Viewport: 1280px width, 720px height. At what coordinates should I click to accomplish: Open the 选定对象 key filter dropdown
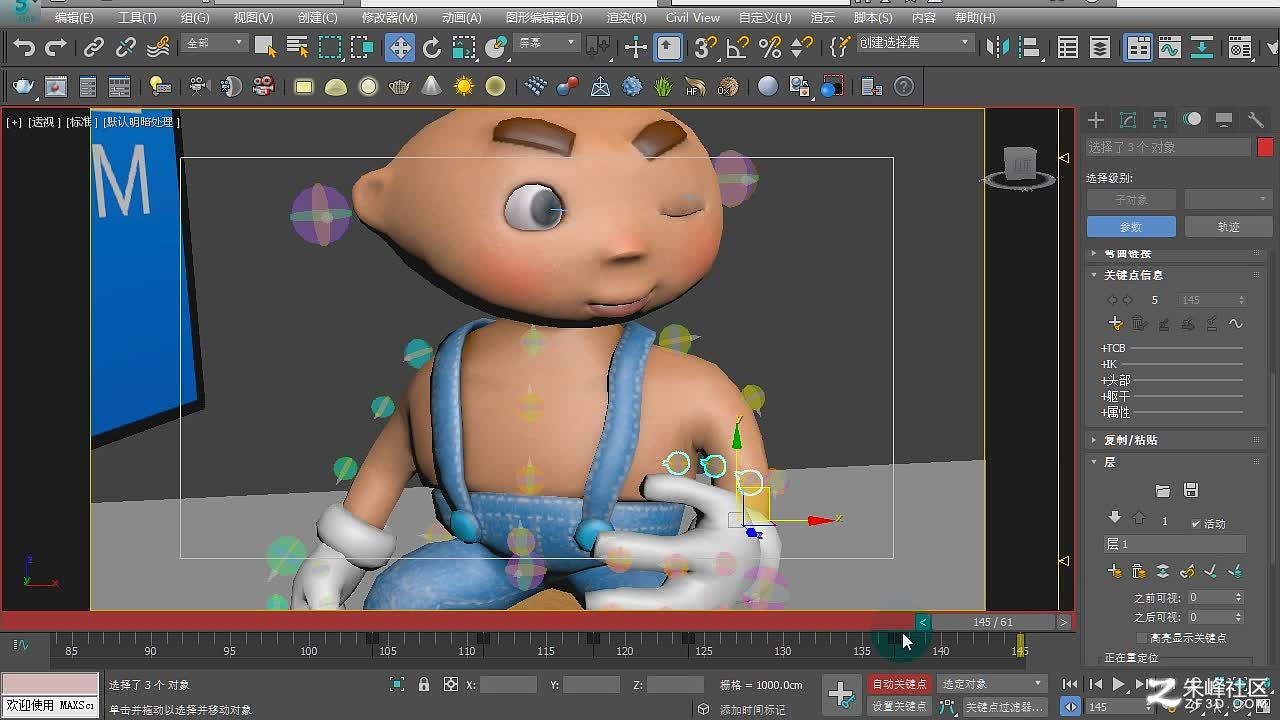[992, 684]
